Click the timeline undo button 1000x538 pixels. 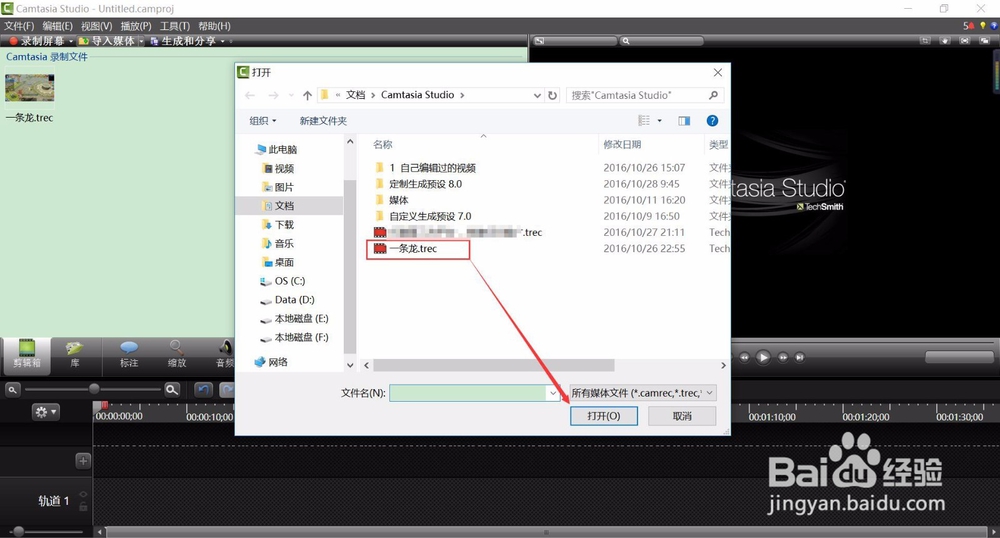(203, 389)
